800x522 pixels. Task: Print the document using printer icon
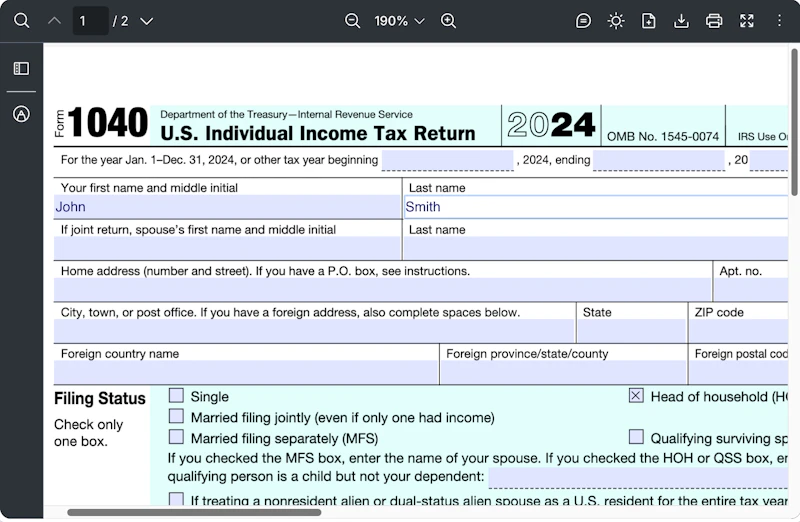pos(714,21)
